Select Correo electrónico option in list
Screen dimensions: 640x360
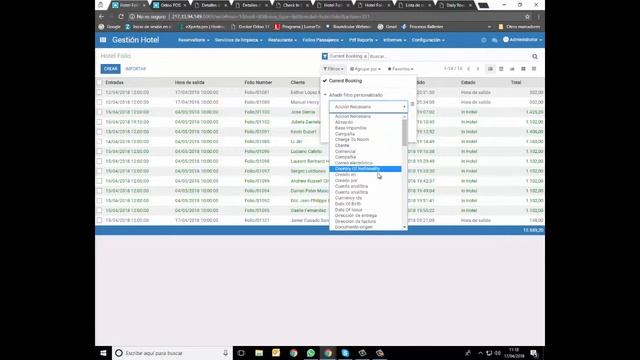[365, 163]
